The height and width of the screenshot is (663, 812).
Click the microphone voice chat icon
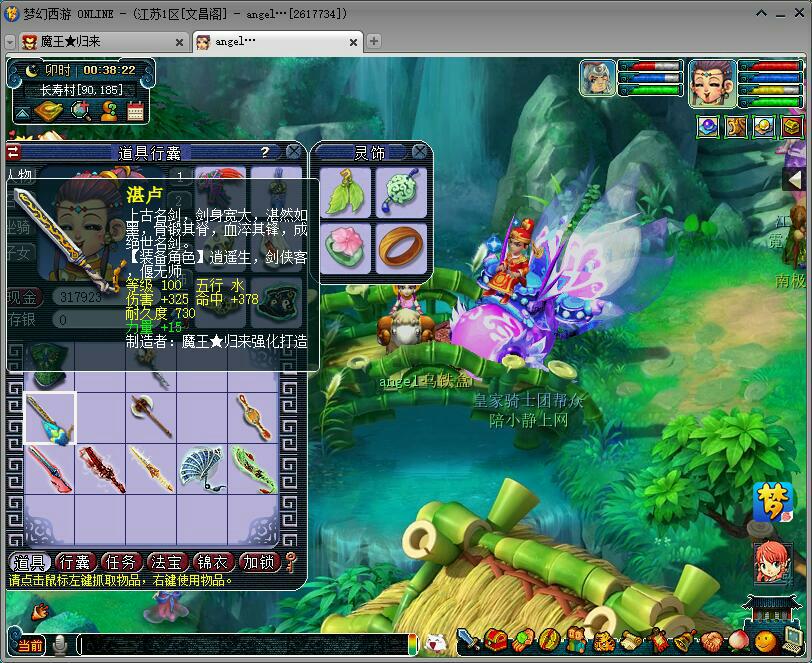pyautogui.click(x=61, y=645)
